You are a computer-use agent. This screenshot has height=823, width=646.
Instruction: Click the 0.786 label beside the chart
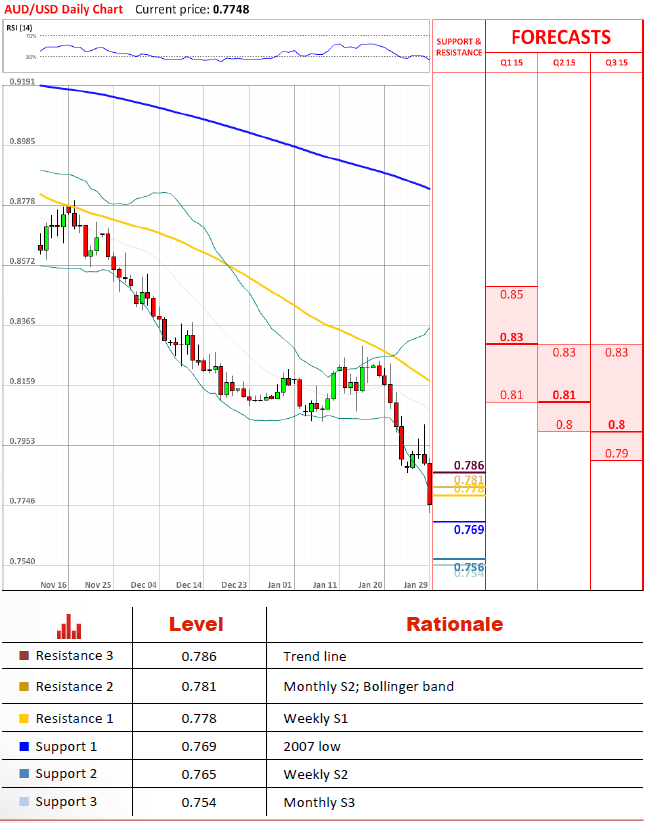(469, 466)
